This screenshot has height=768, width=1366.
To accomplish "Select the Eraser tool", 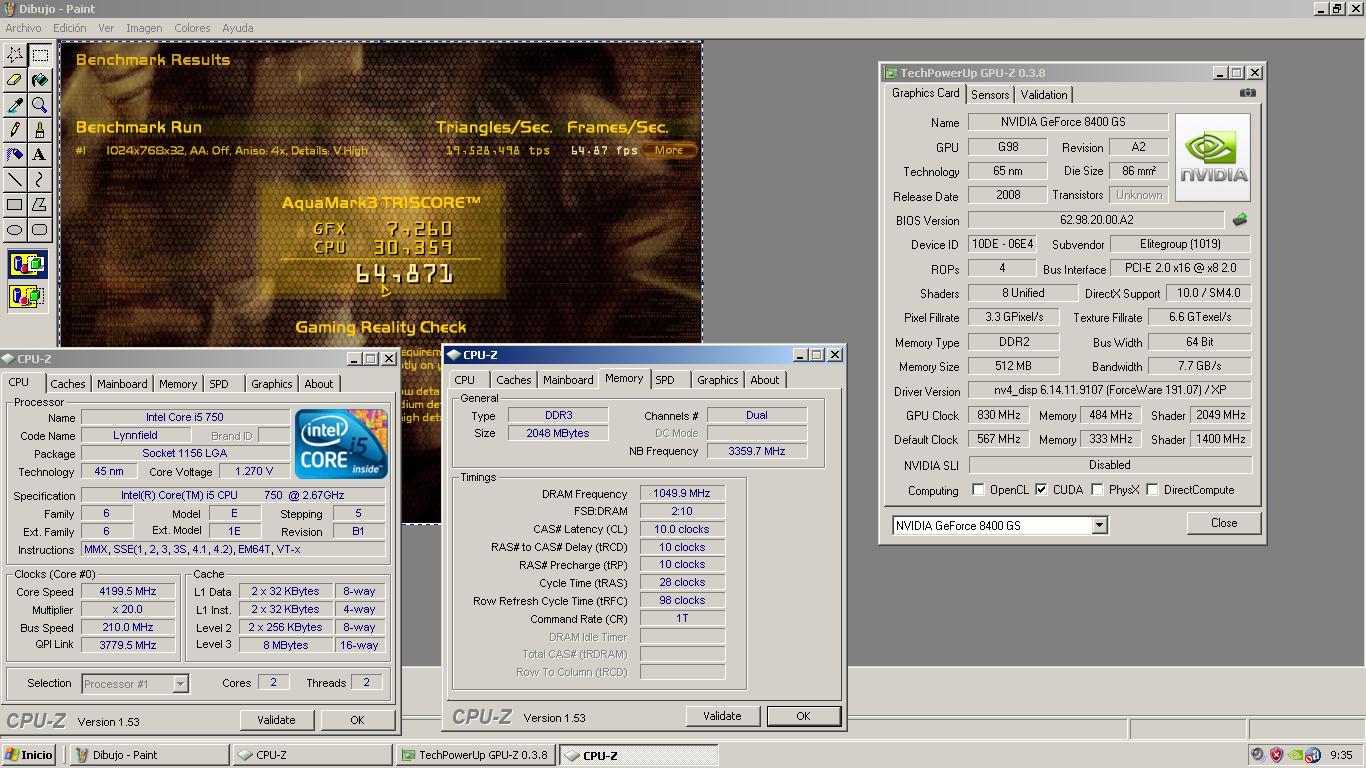I will click(15, 80).
